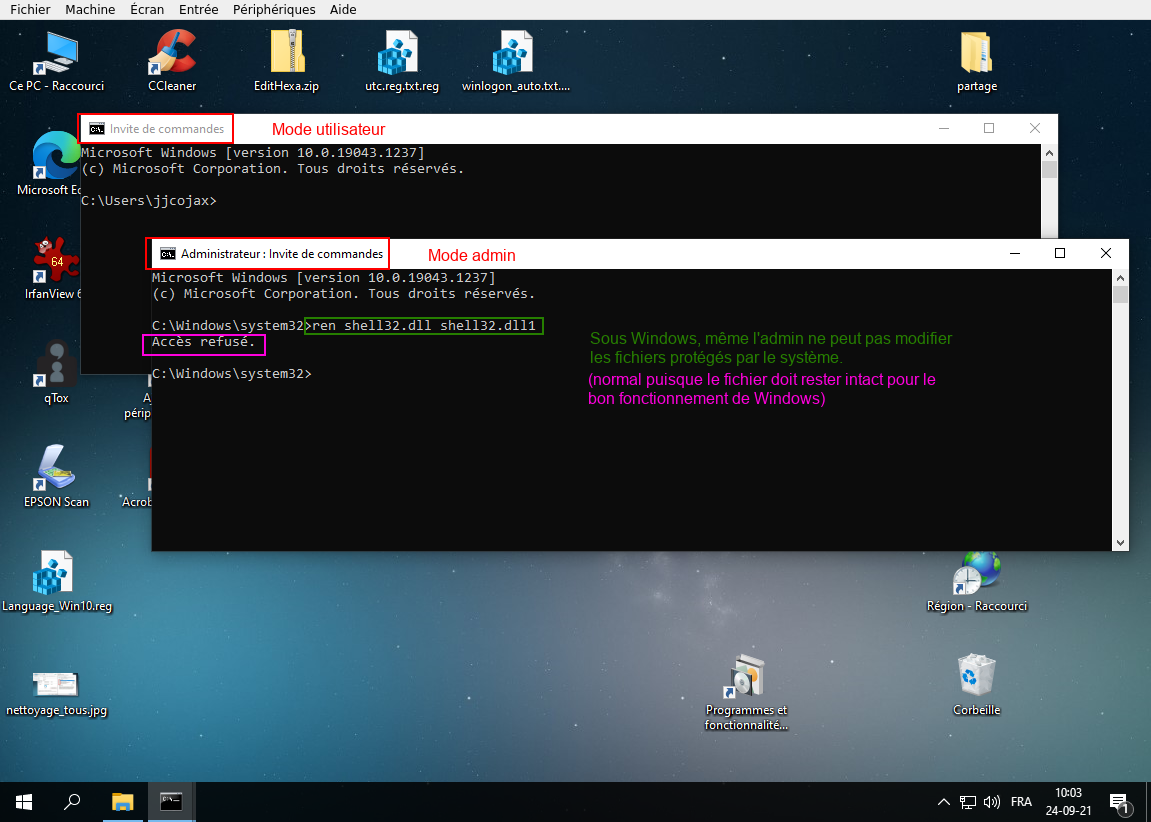Select the partage folder on the desktop

(x=976, y=53)
